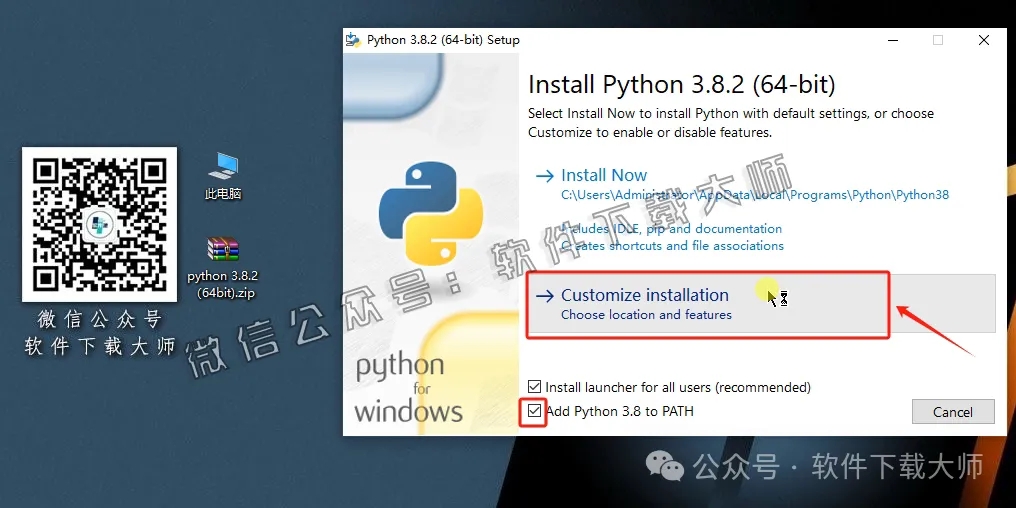Screen dimensions: 1016x508
Task: Minimize the Python Setup window
Action: 894,40
